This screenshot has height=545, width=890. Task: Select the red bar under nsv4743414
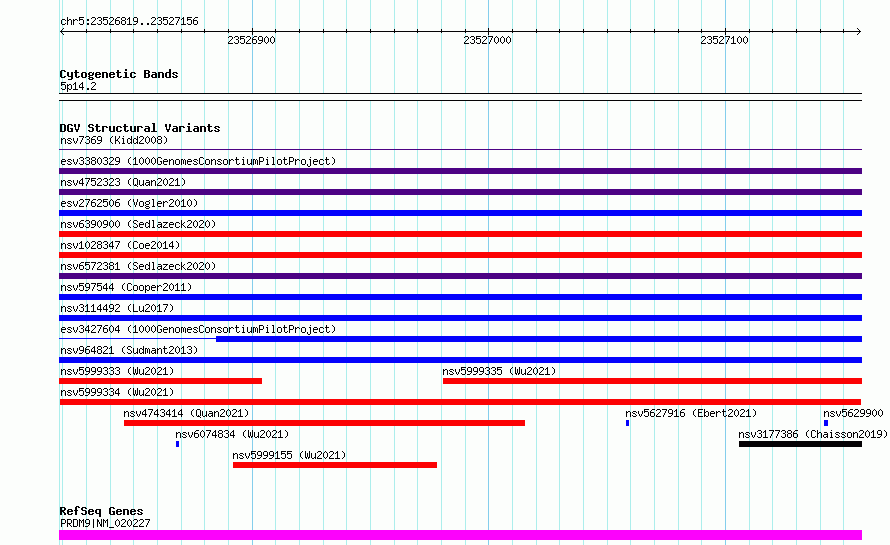[x=324, y=423]
